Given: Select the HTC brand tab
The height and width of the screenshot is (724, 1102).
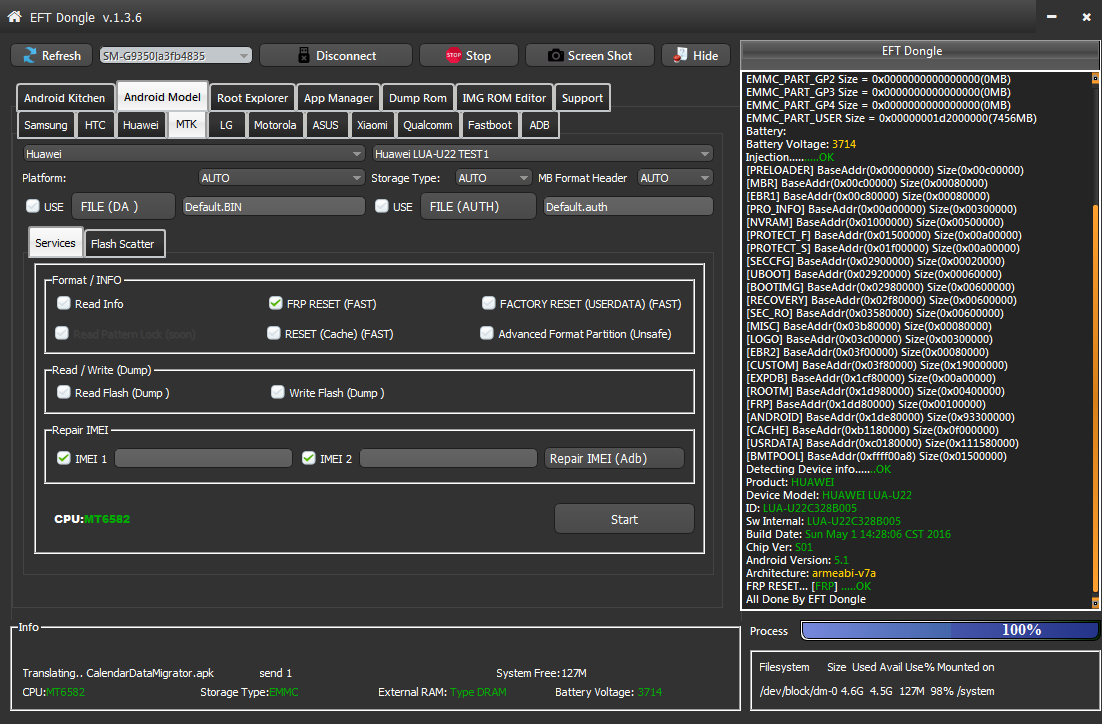Looking at the screenshot, I should coord(95,124).
